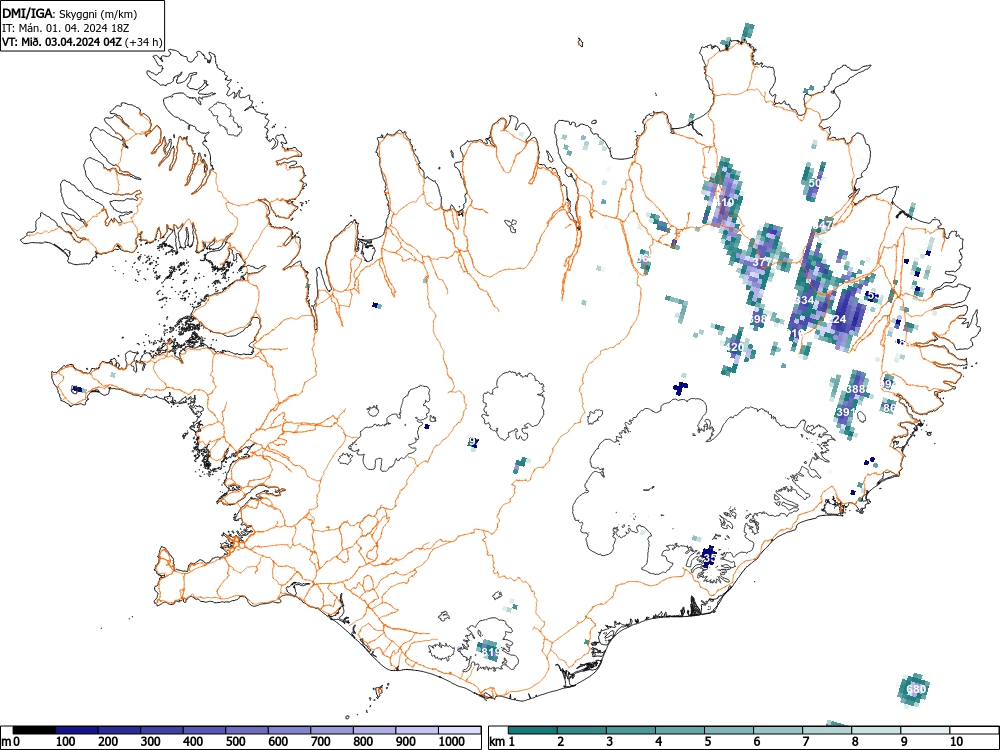The width and height of the screenshot is (1000, 750).
Task: Click the '680' offshore value label
Action: [916, 689]
